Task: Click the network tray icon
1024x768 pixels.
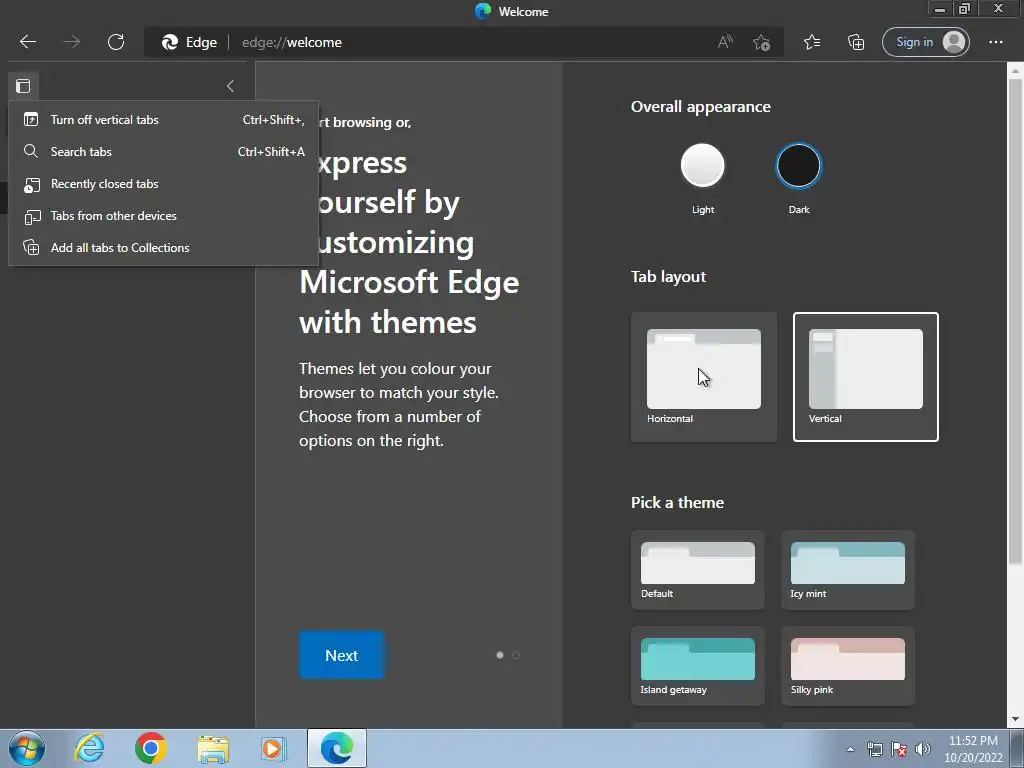Action: 874,749
